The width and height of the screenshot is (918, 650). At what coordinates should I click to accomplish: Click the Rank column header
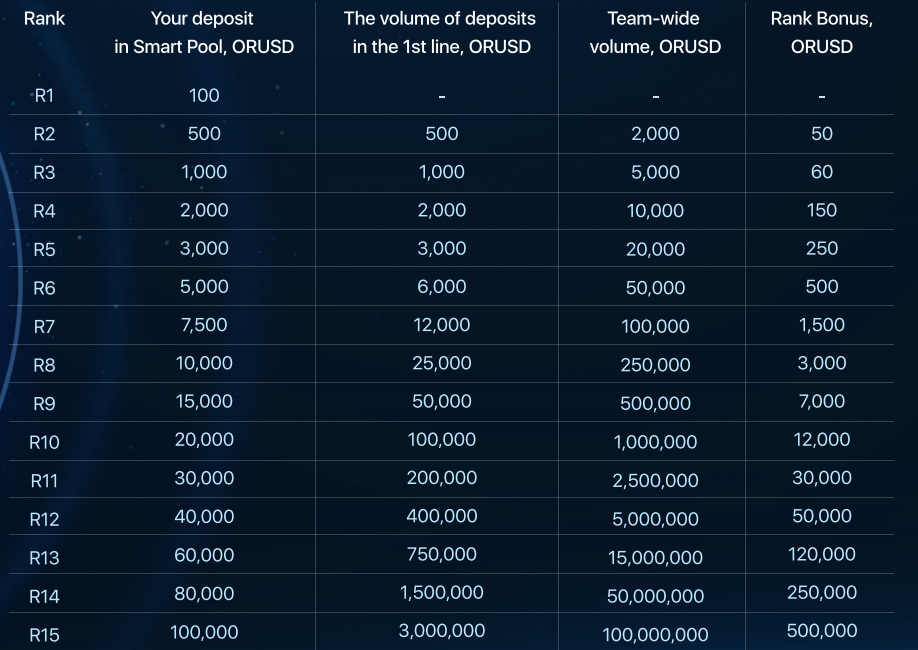44,18
